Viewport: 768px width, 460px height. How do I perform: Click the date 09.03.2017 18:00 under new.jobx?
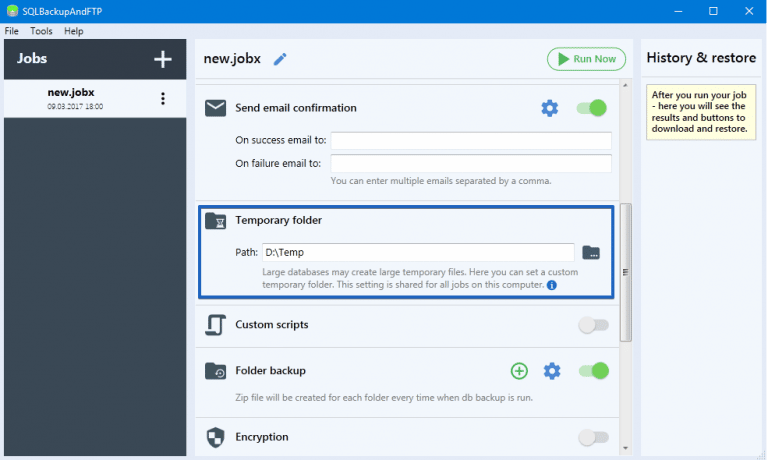pos(75,106)
